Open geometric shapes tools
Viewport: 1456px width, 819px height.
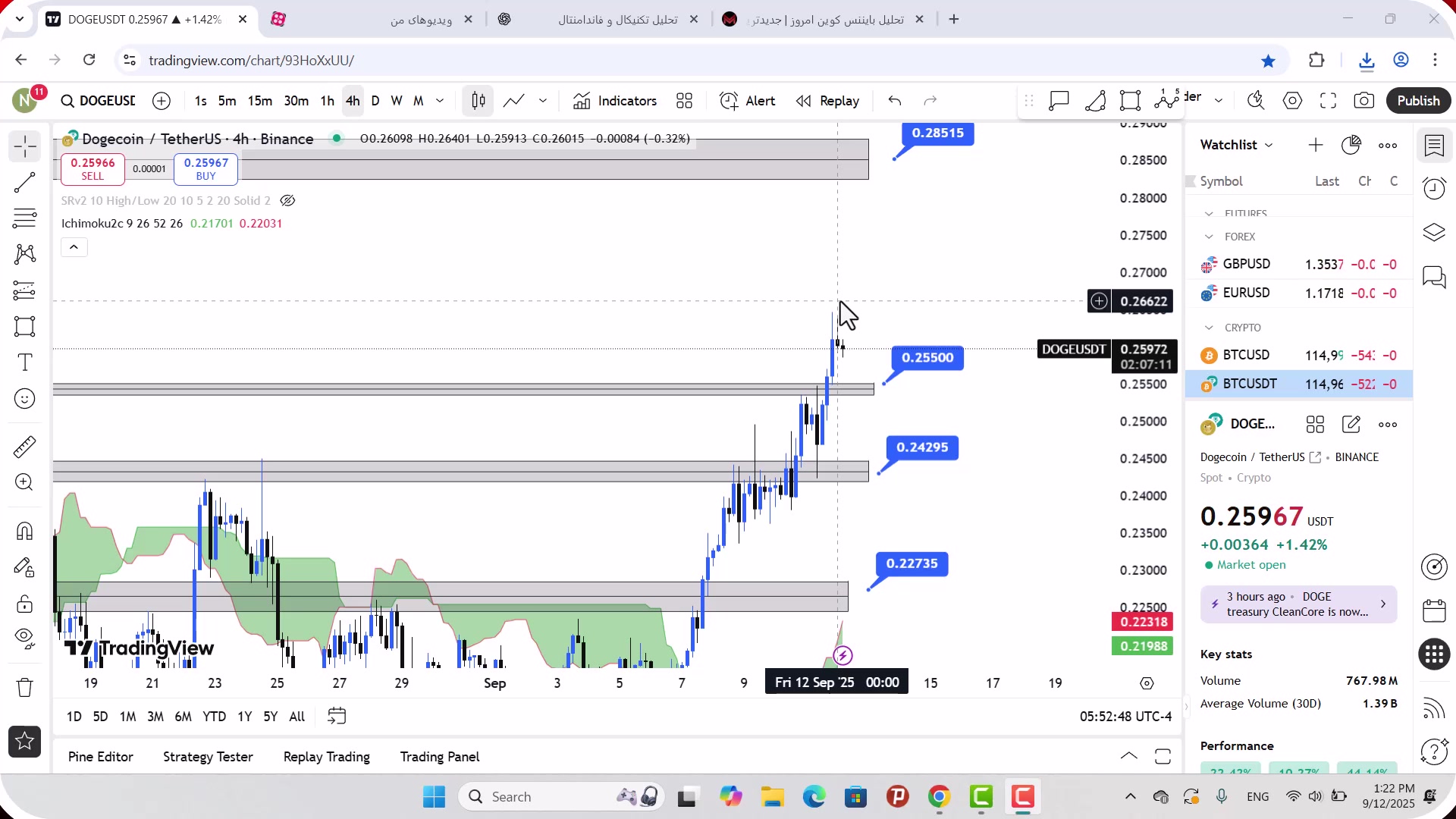[x=25, y=327]
